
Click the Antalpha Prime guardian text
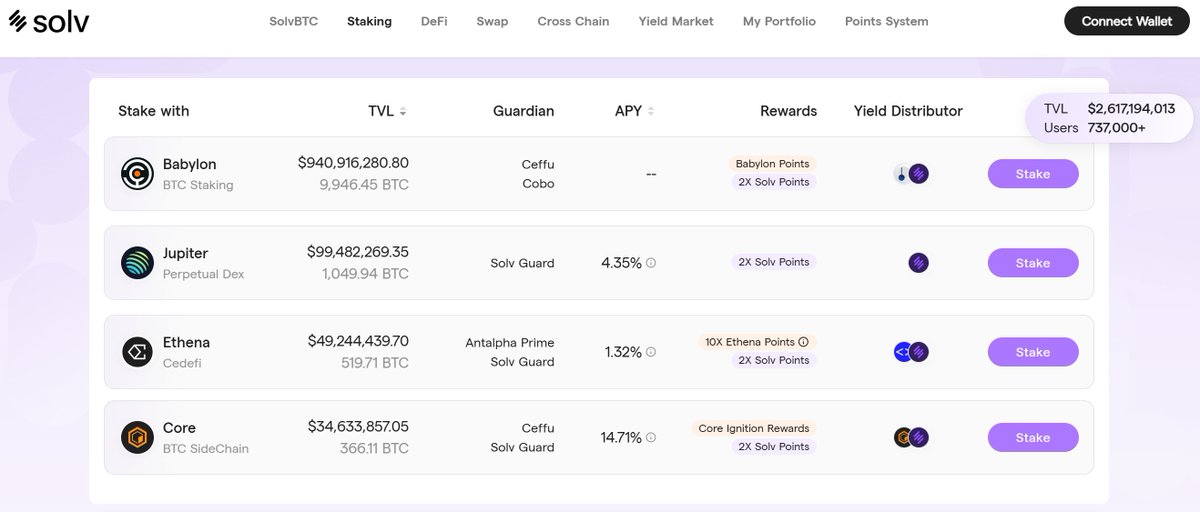[x=509, y=342]
